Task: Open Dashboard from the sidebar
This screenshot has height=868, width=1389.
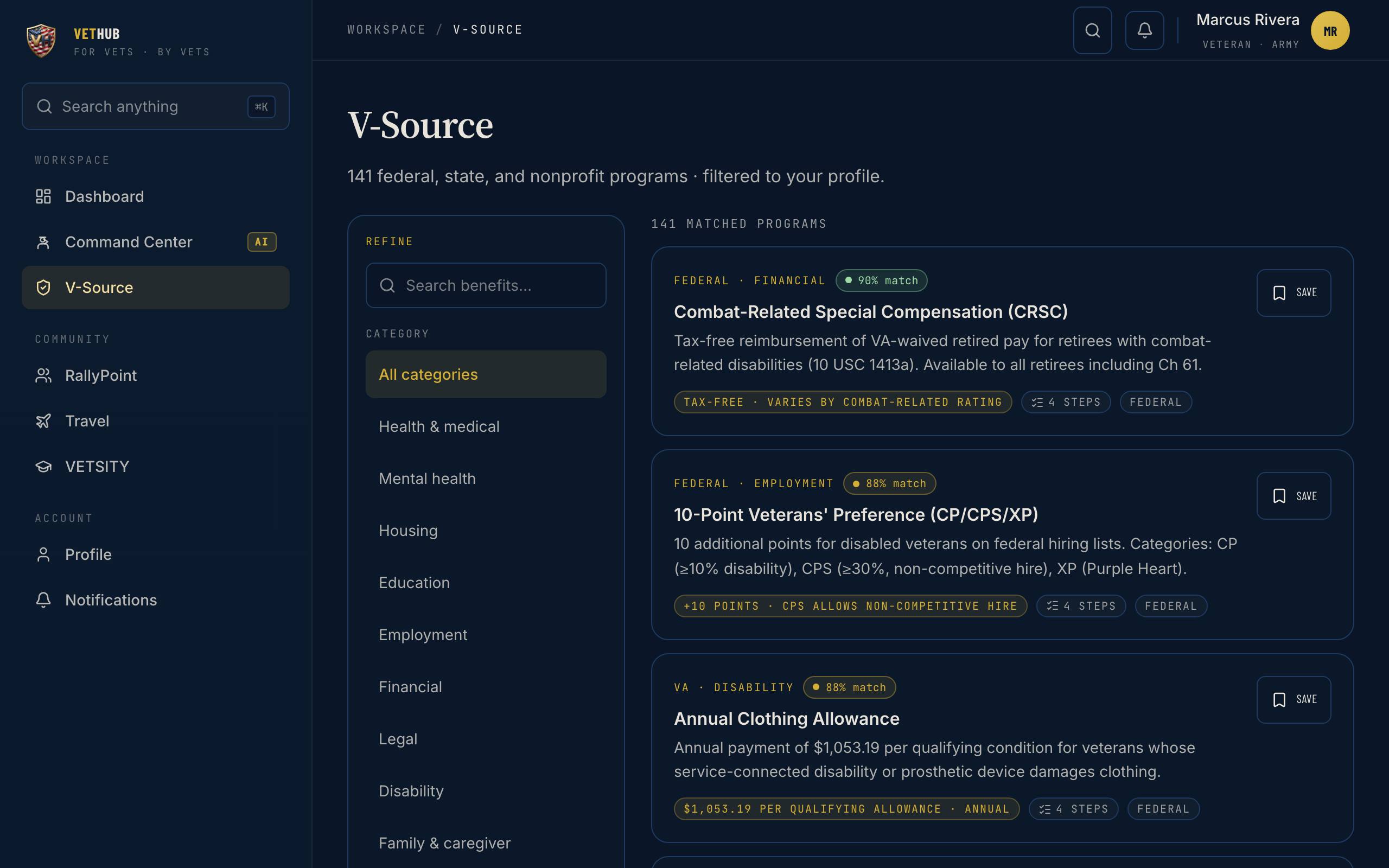Action: (x=156, y=196)
